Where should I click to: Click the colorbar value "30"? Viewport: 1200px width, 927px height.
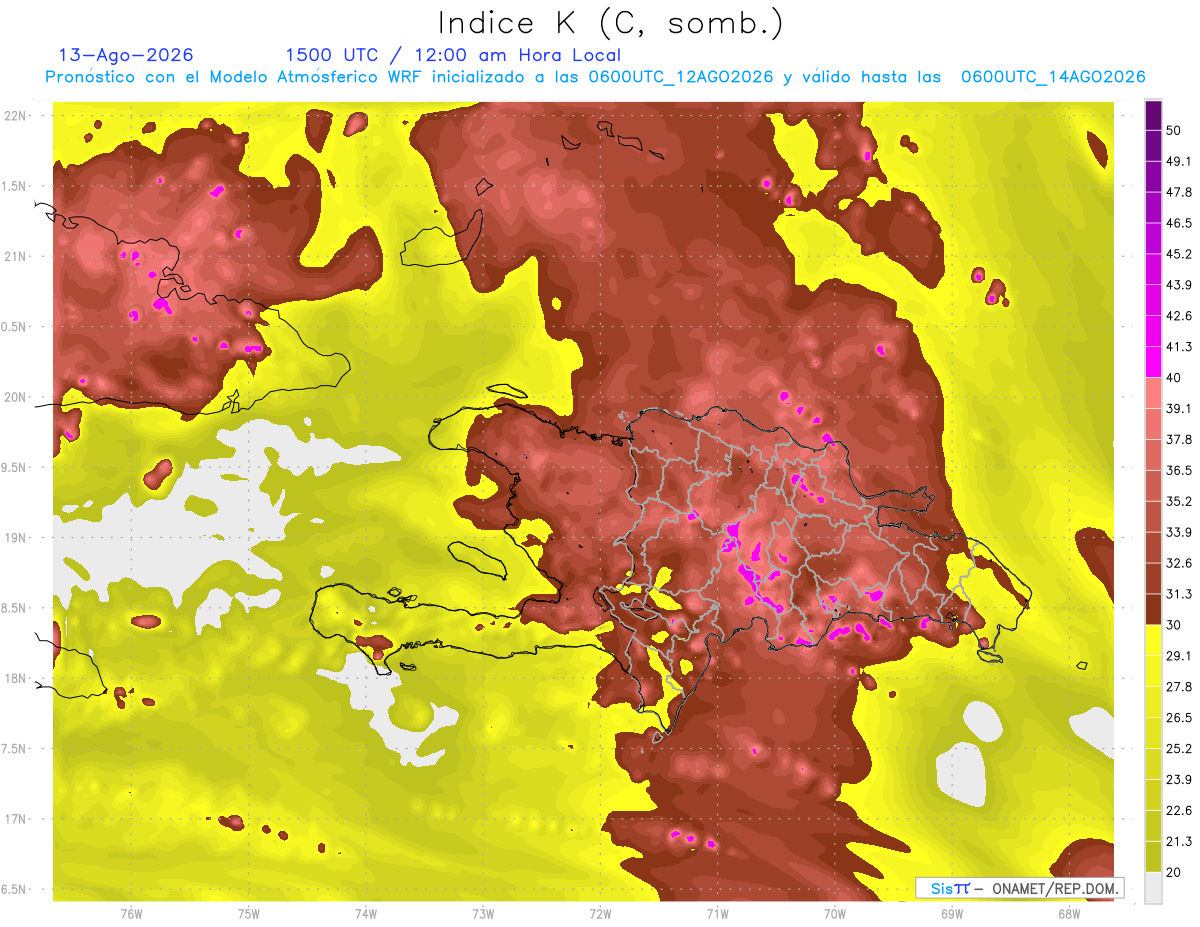coord(1175,625)
